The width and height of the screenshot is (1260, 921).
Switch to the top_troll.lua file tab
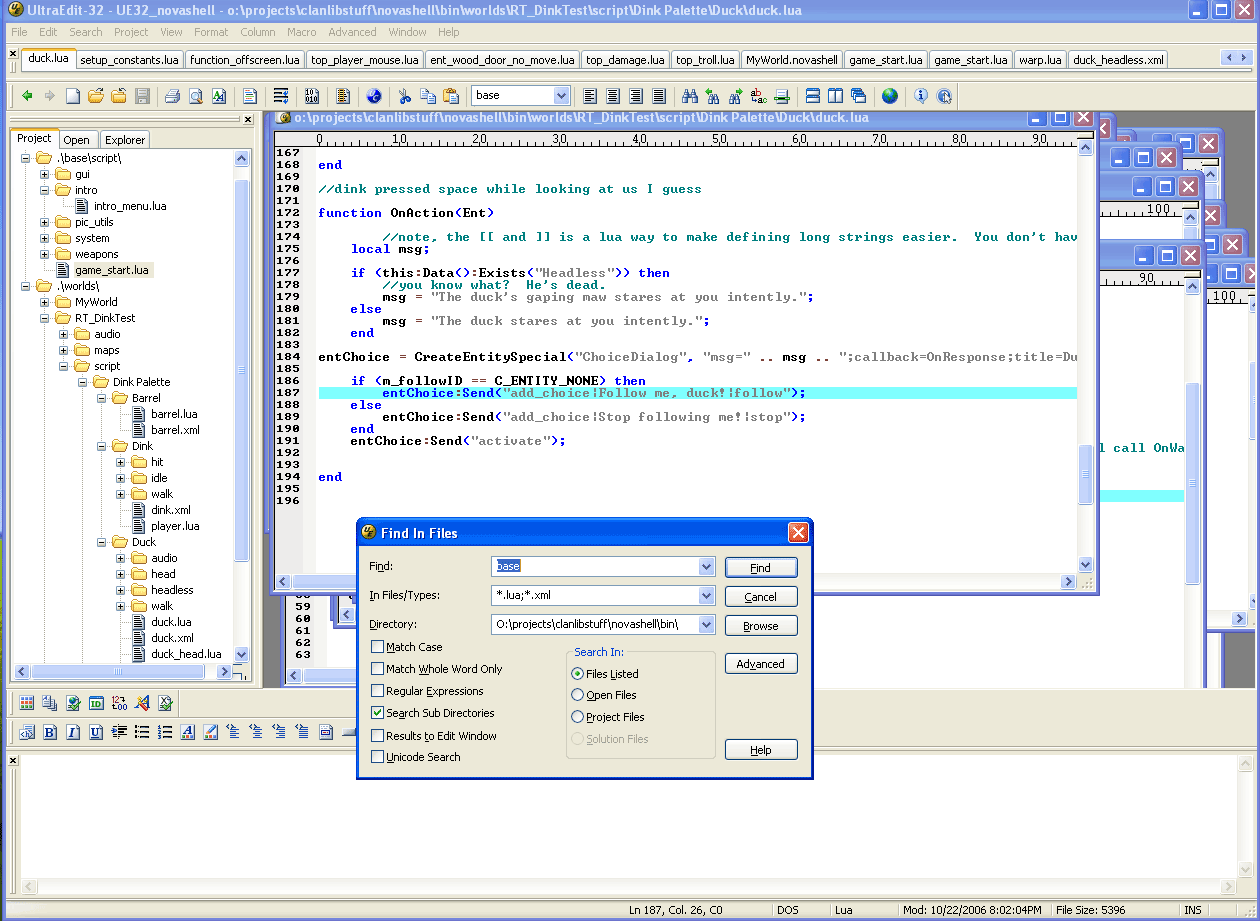pyautogui.click(x=705, y=60)
